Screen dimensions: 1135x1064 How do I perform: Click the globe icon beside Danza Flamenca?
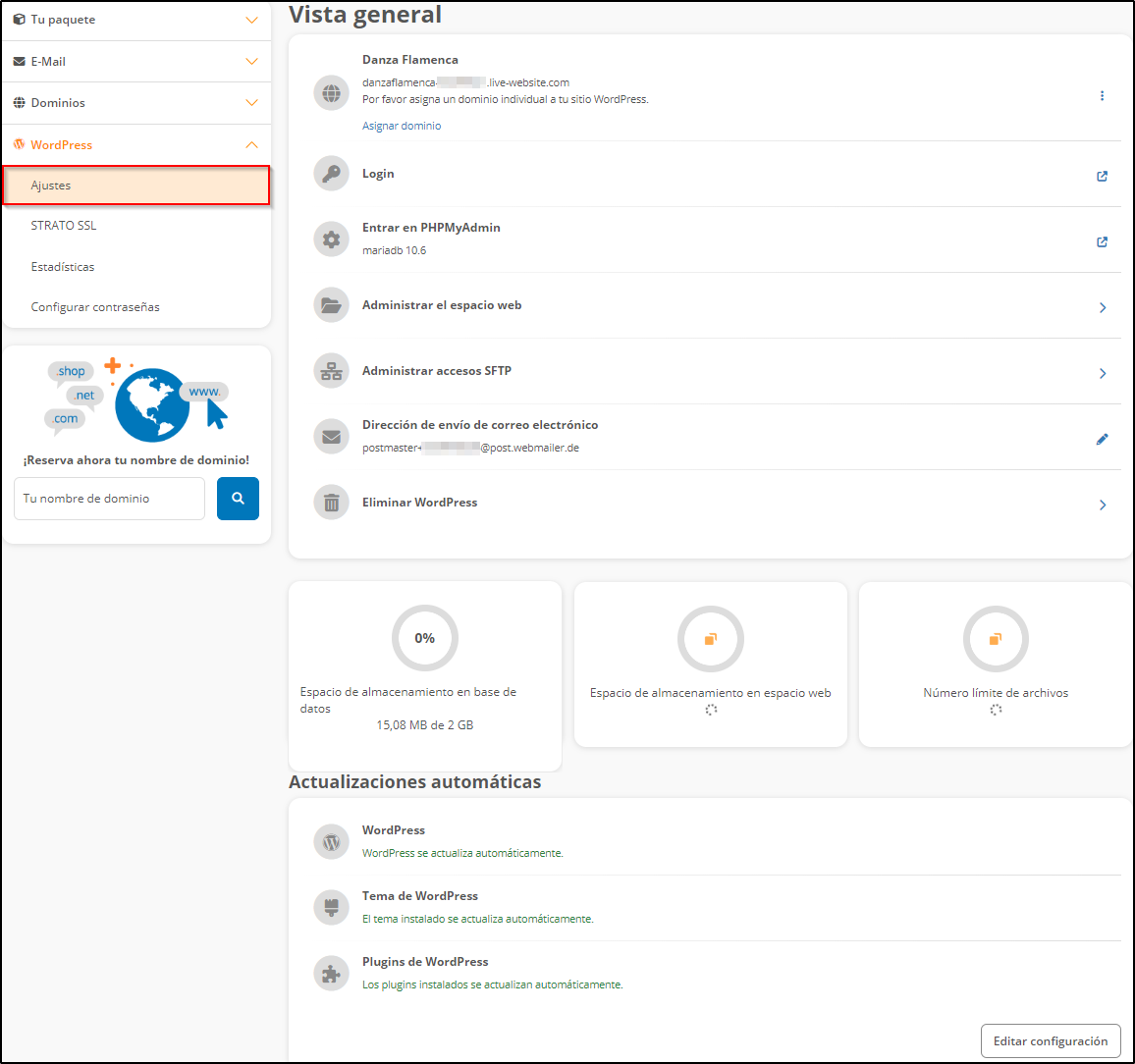332,93
